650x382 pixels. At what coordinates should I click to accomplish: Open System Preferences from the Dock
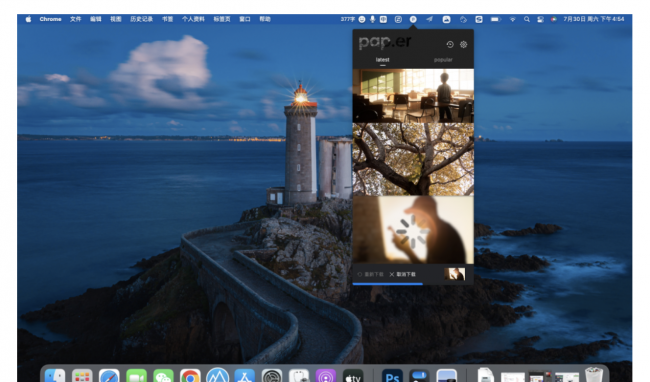(x=272, y=375)
